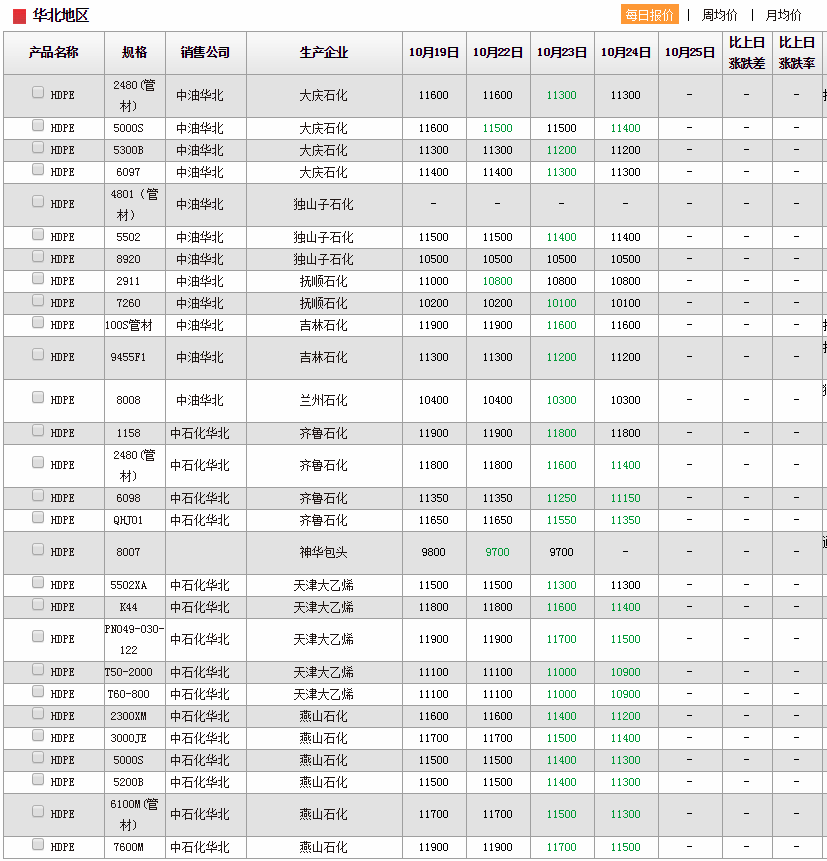Viewport: 827px width, 861px height.
Task: Tick the HDPE 5502XA checkbox
Action: point(38,582)
